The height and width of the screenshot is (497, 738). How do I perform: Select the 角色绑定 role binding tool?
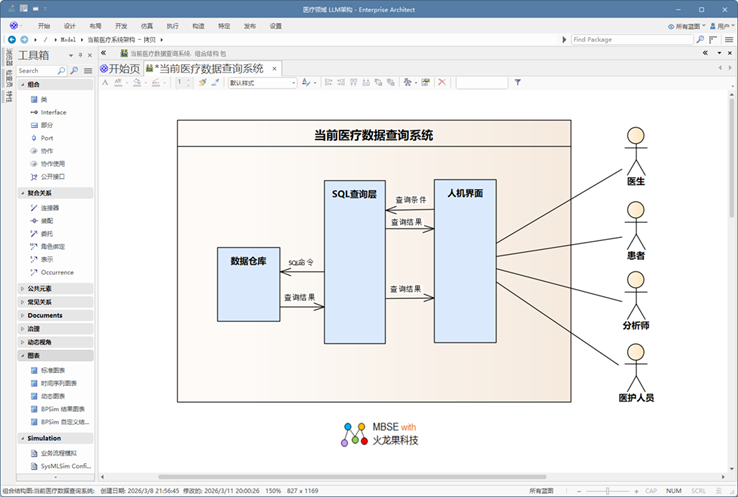pos(53,246)
